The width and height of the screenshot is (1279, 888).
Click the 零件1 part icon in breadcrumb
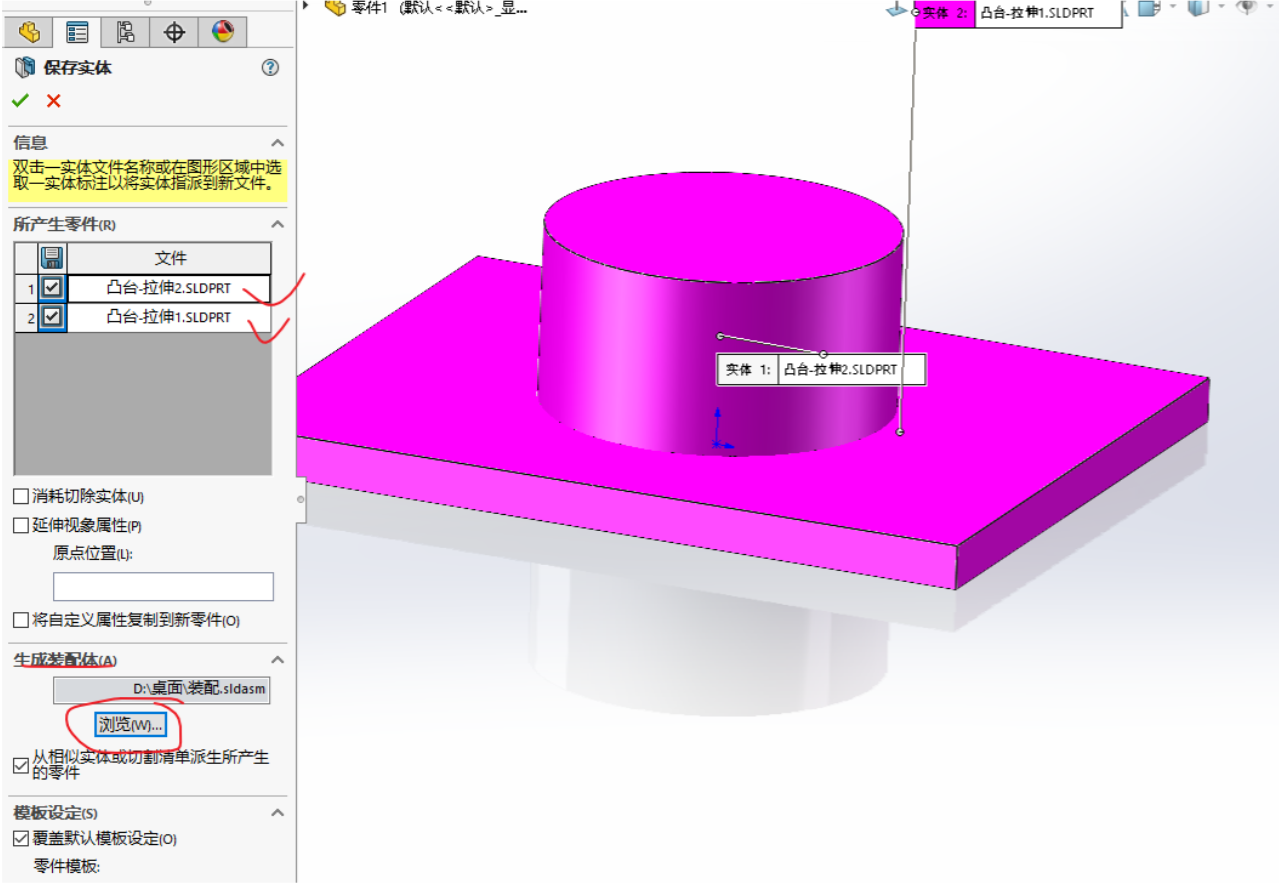pyautogui.click(x=335, y=8)
